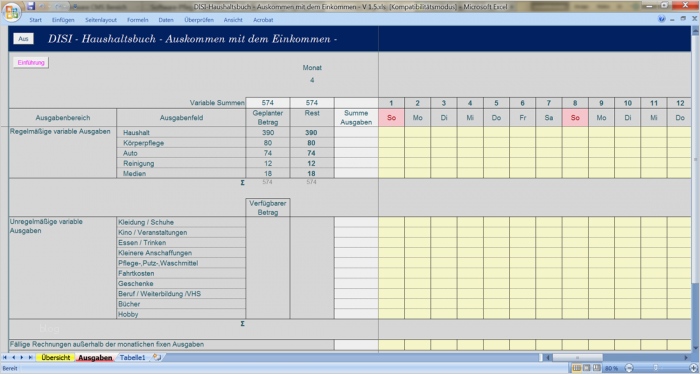The height and width of the screenshot is (374, 700).
Task: Click the horizontal scrollbar right arrow
Action: [x=686, y=357]
